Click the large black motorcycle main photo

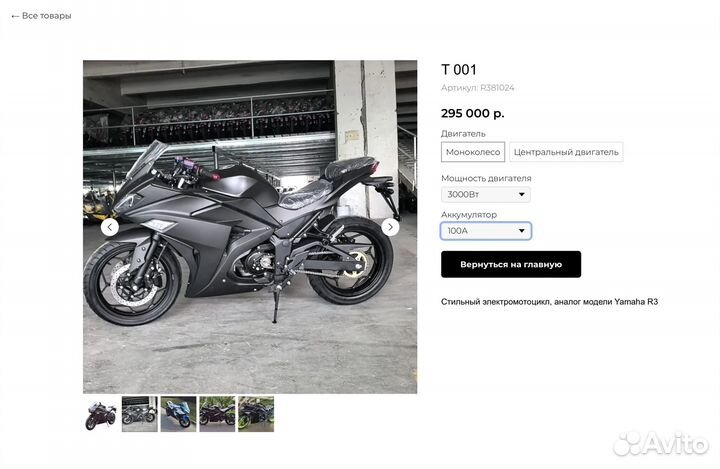[250, 227]
